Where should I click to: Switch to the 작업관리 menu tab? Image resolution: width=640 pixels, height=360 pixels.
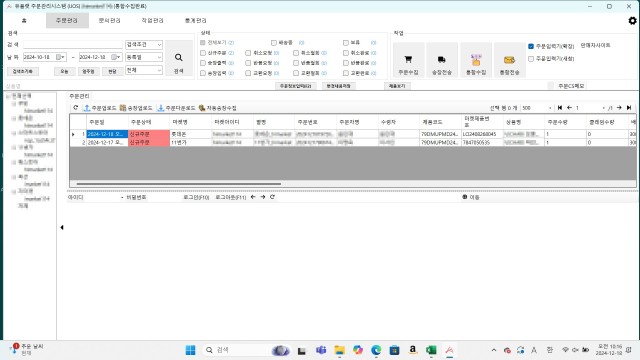tap(152, 20)
